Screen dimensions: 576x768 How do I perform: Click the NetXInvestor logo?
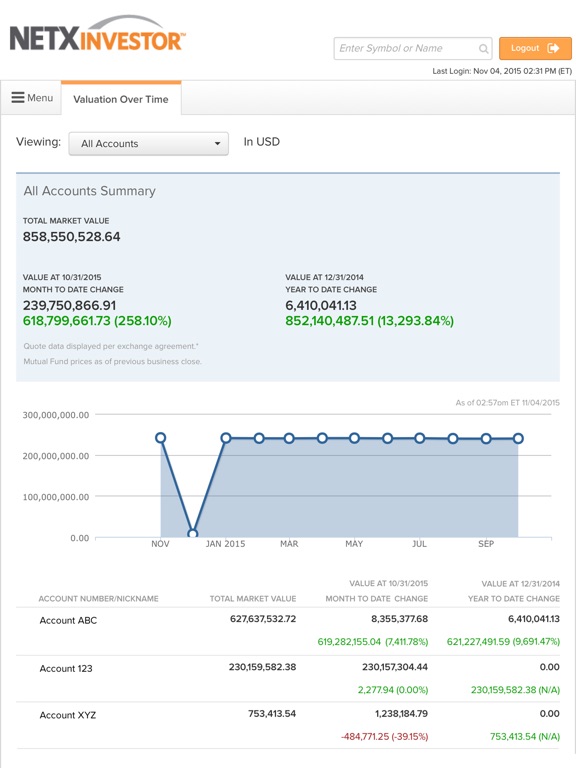click(x=97, y=33)
